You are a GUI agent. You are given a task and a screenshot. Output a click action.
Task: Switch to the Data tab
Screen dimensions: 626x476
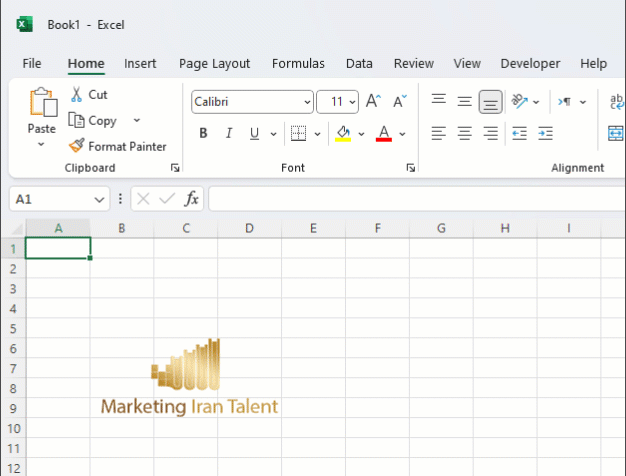click(359, 63)
